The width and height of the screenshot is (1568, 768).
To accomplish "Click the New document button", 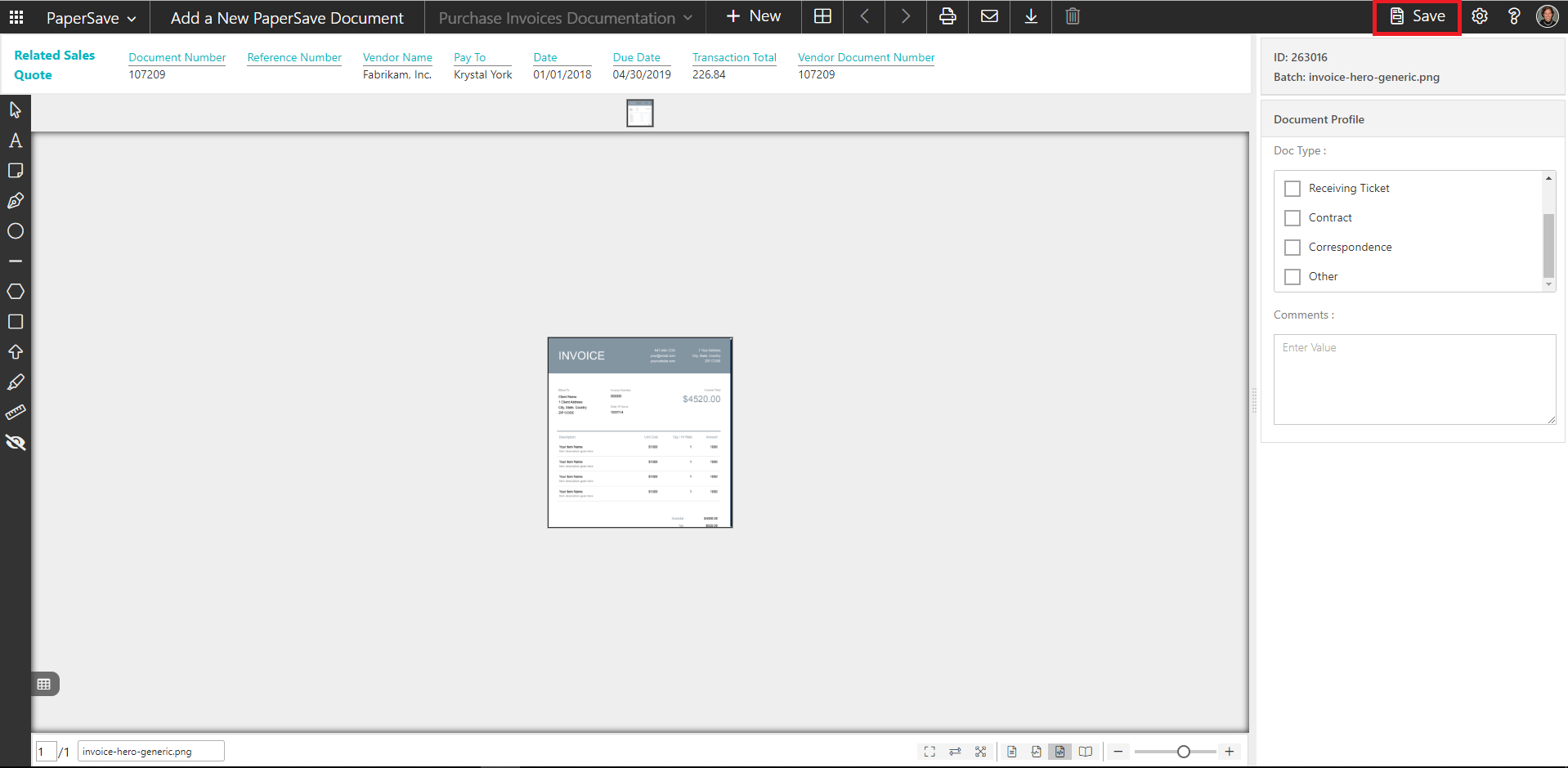I will pyautogui.click(x=753, y=16).
